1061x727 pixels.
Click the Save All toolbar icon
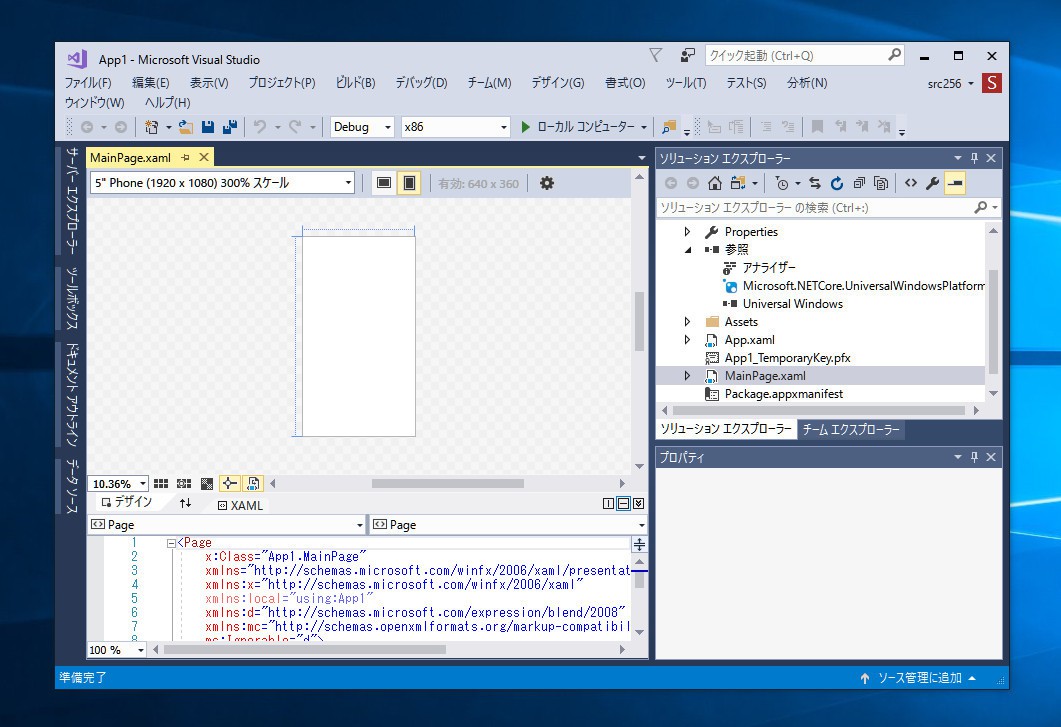click(x=229, y=127)
